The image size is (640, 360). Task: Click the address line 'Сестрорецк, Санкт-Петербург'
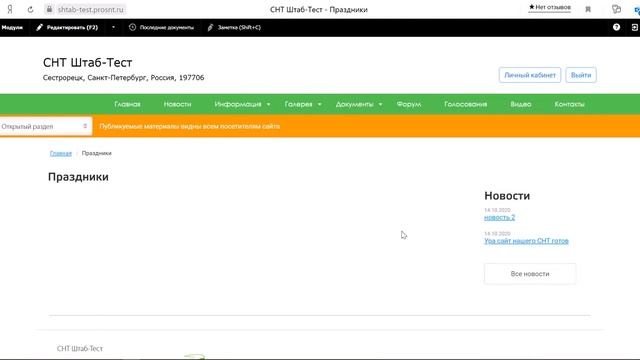[x=124, y=78]
